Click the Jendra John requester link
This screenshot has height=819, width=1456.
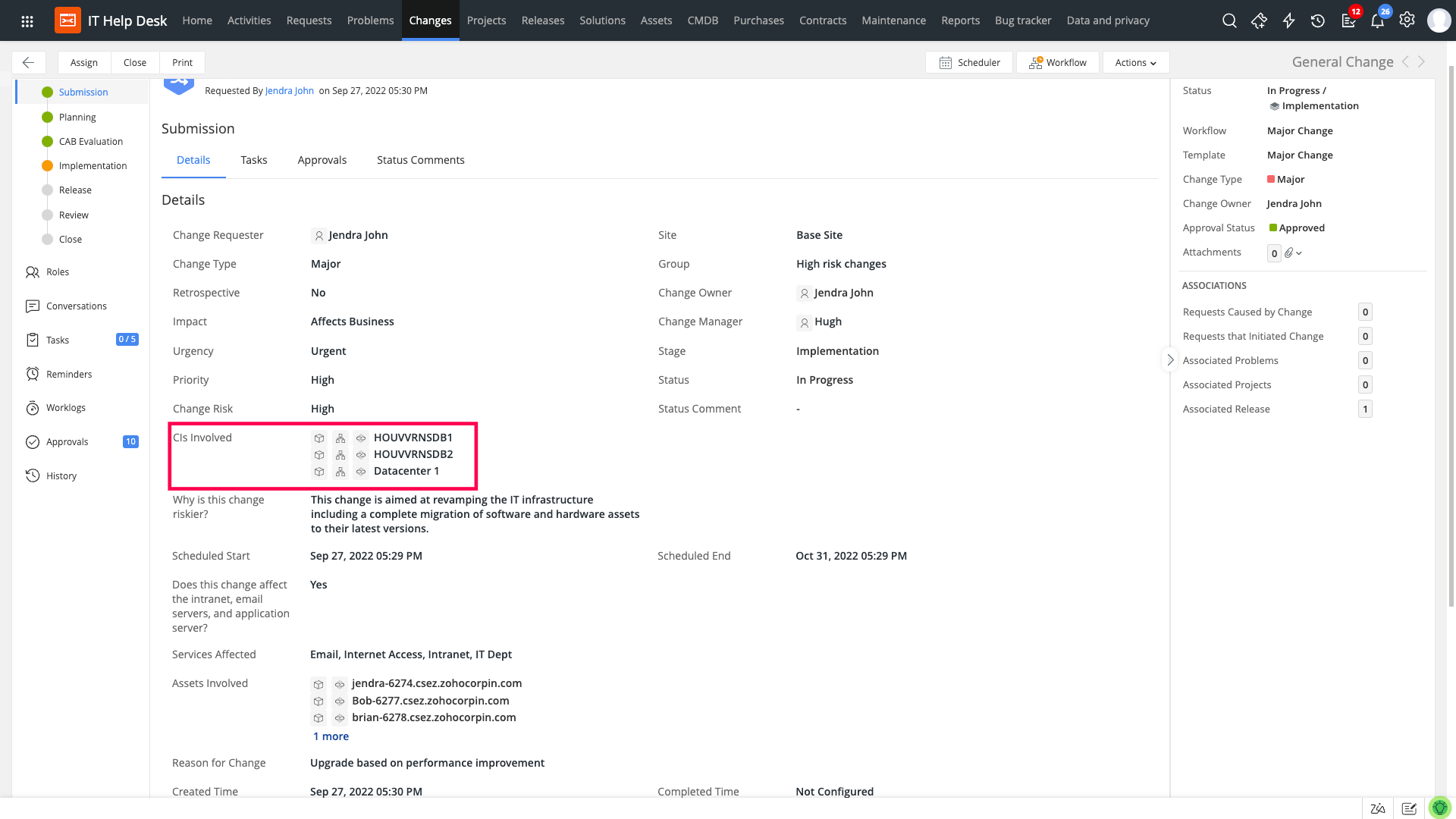click(x=289, y=91)
